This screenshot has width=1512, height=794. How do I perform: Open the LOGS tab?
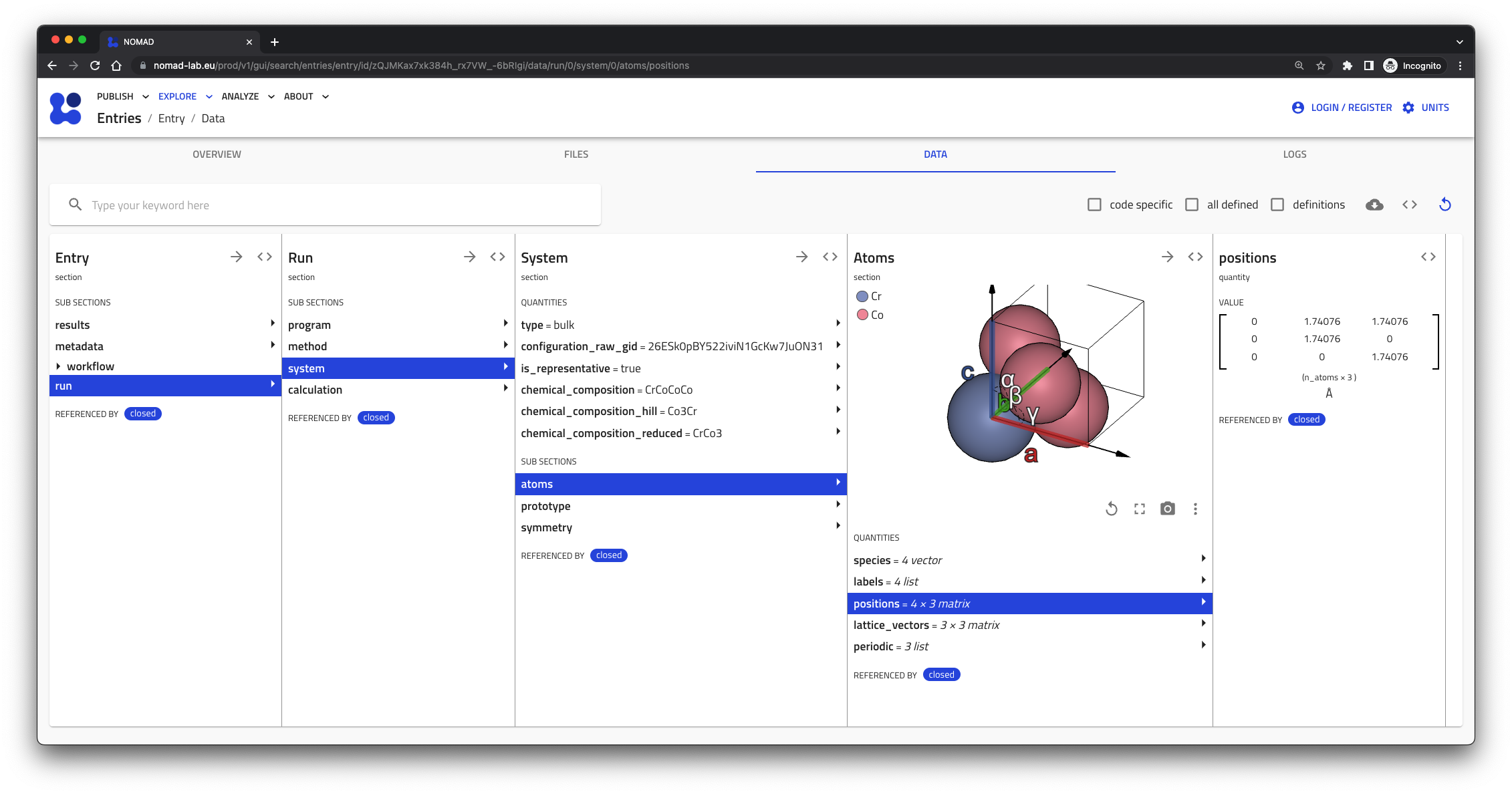[1294, 154]
